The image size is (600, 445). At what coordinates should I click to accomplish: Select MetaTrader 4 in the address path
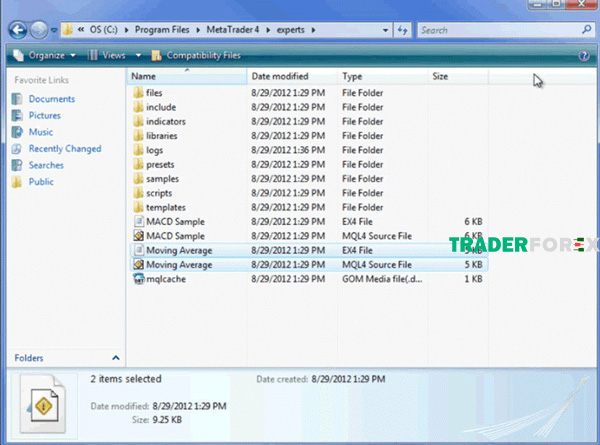[233, 30]
